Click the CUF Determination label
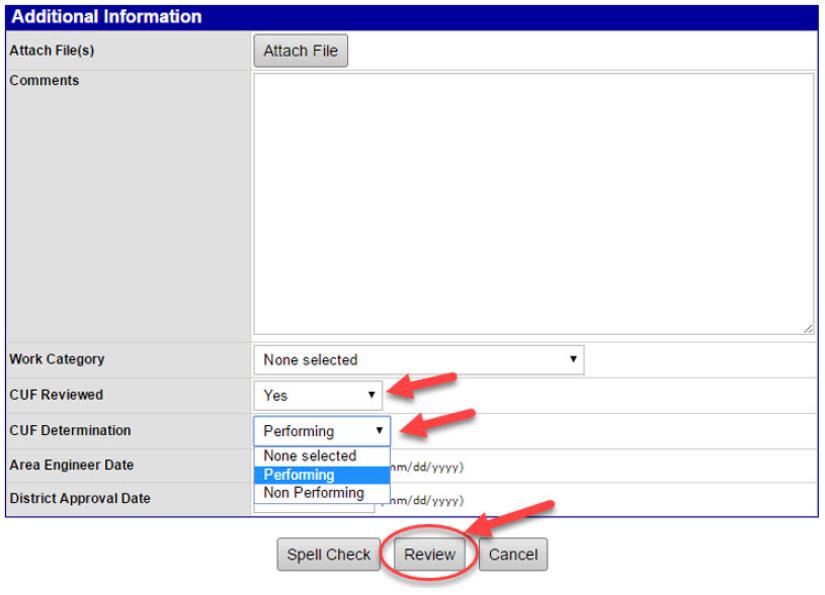The width and height of the screenshot is (825, 595). pyautogui.click(x=69, y=431)
